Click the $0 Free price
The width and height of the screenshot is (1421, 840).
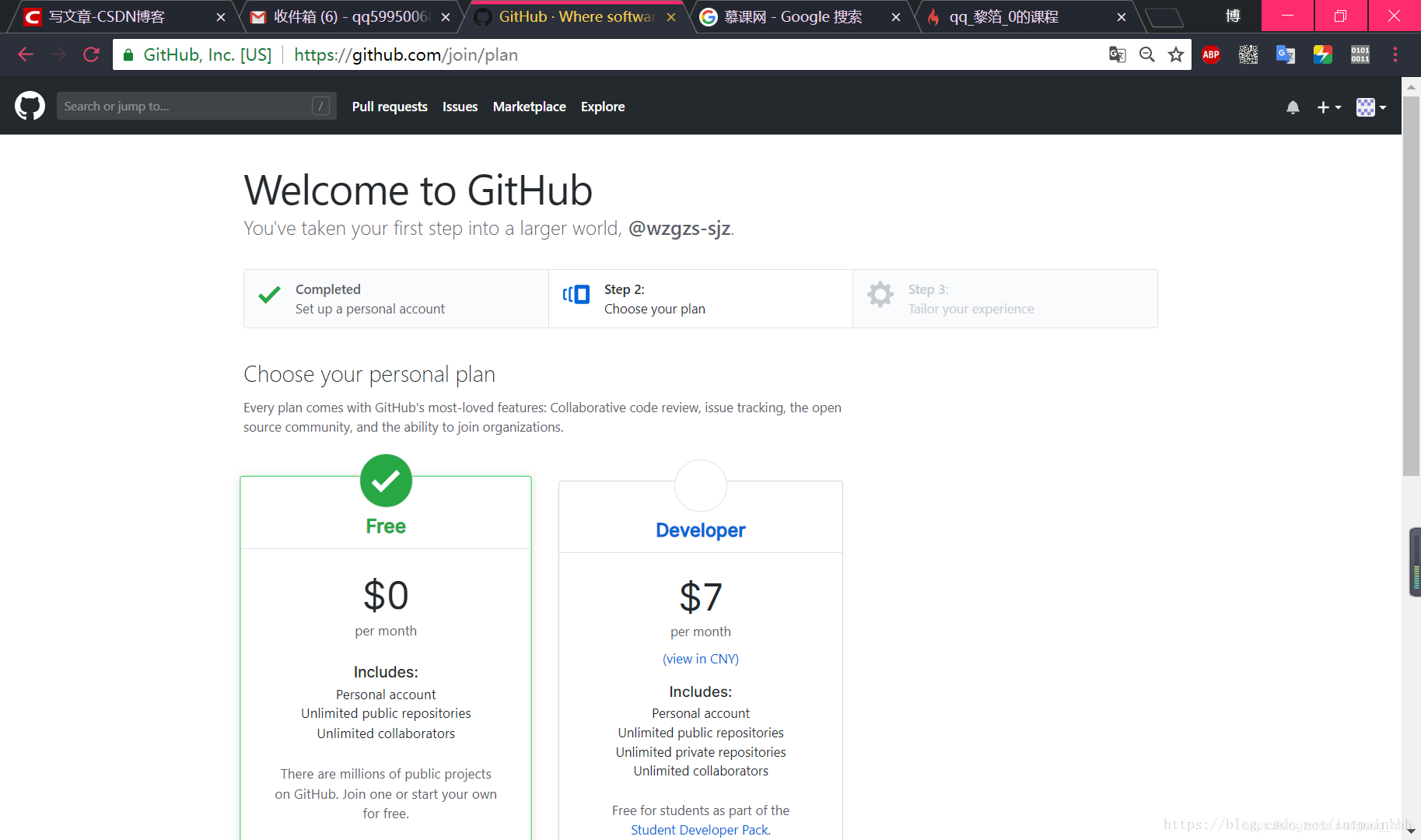(386, 596)
